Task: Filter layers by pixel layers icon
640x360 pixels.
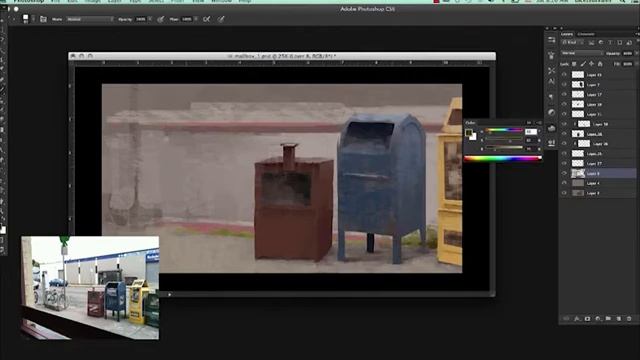Action: point(591,42)
